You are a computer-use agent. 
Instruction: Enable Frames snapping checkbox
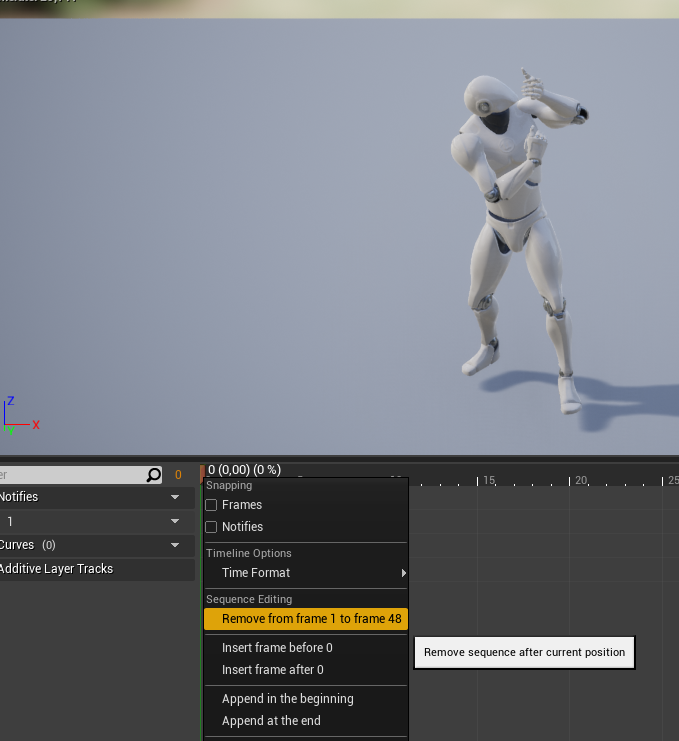(211, 505)
